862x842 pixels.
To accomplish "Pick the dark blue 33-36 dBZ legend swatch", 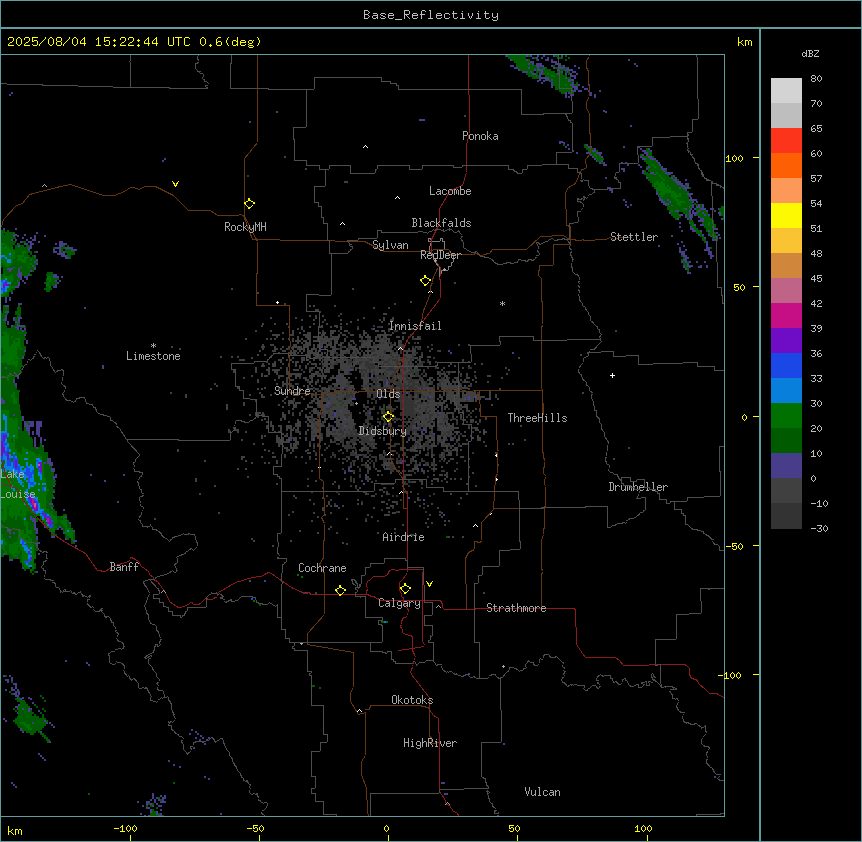I will click(x=786, y=365).
